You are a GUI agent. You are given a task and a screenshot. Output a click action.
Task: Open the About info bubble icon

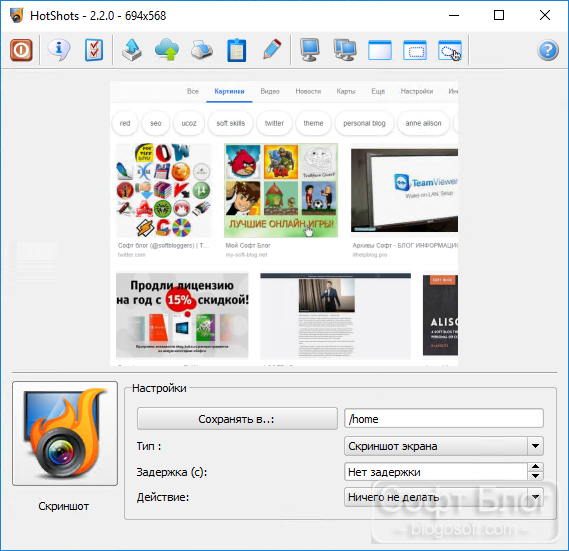(x=59, y=50)
